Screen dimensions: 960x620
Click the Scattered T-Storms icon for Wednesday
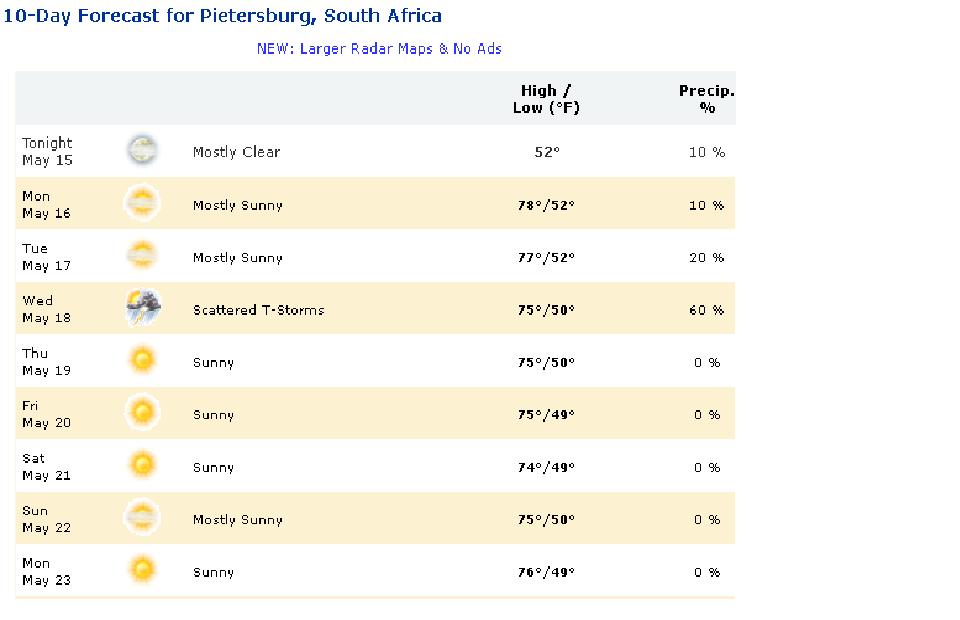pyautogui.click(x=143, y=308)
